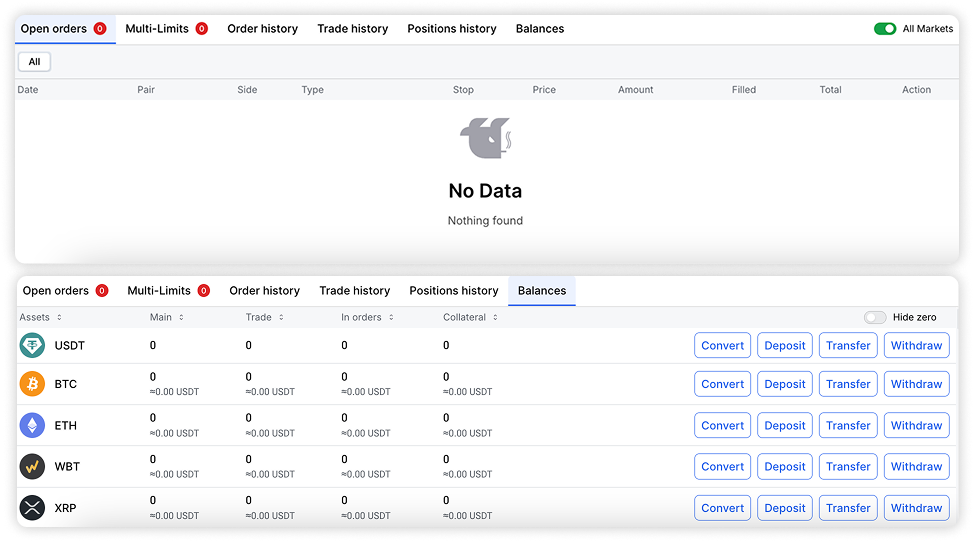Switch to Trade history tab in top panel

(352, 29)
